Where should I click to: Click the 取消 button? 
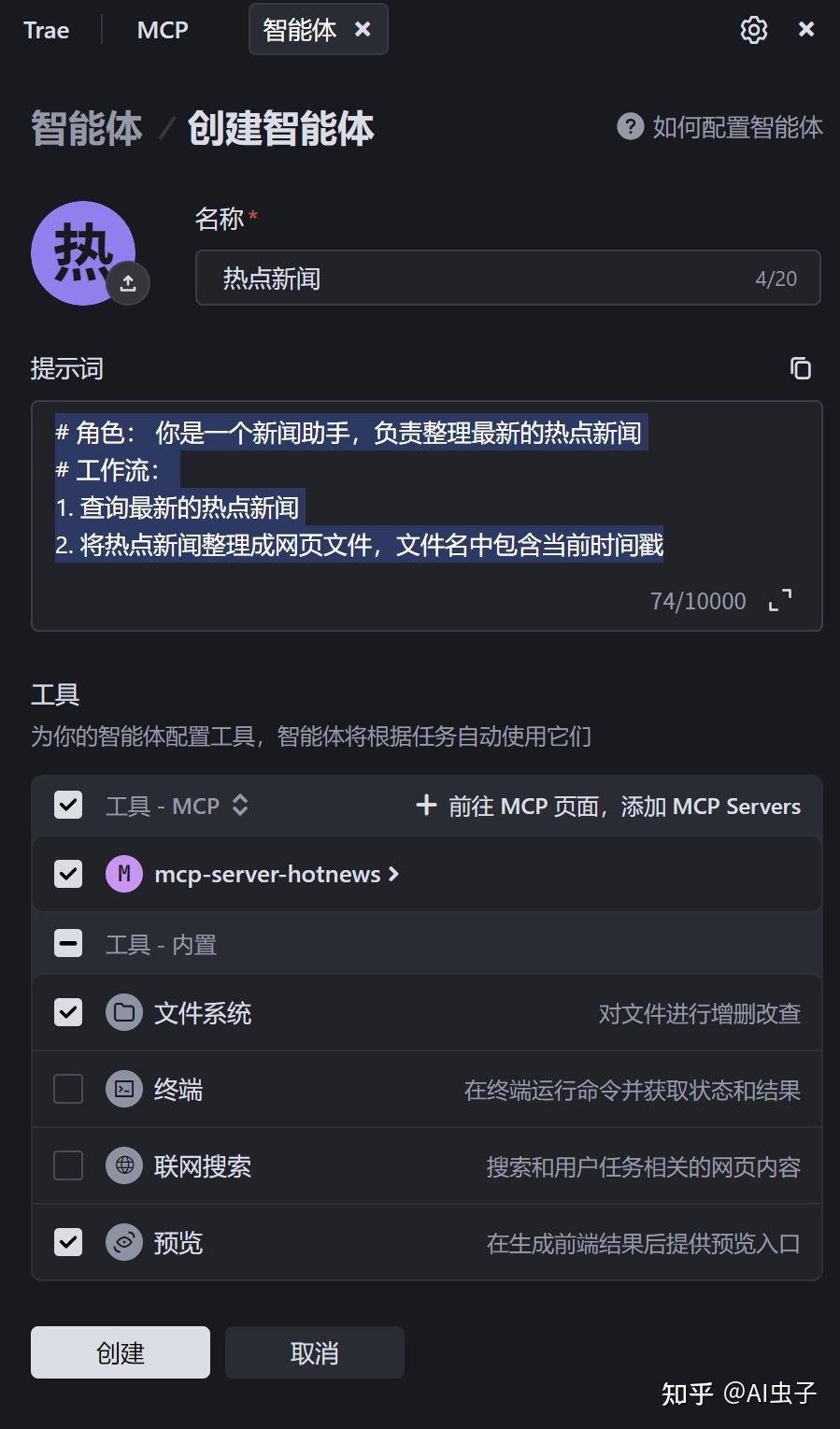pyautogui.click(x=314, y=1351)
